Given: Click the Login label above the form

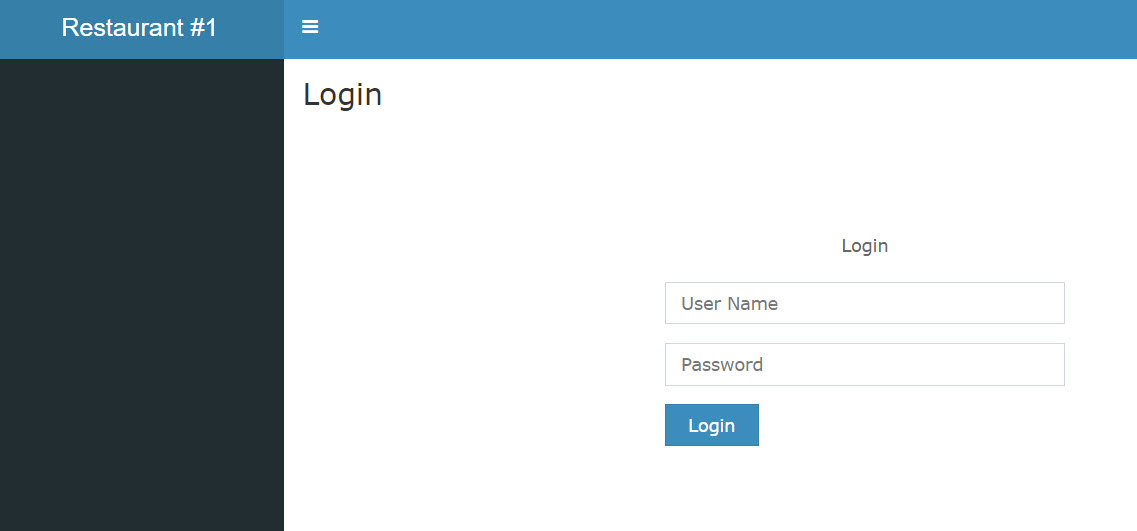Looking at the screenshot, I should tap(864, 246).
